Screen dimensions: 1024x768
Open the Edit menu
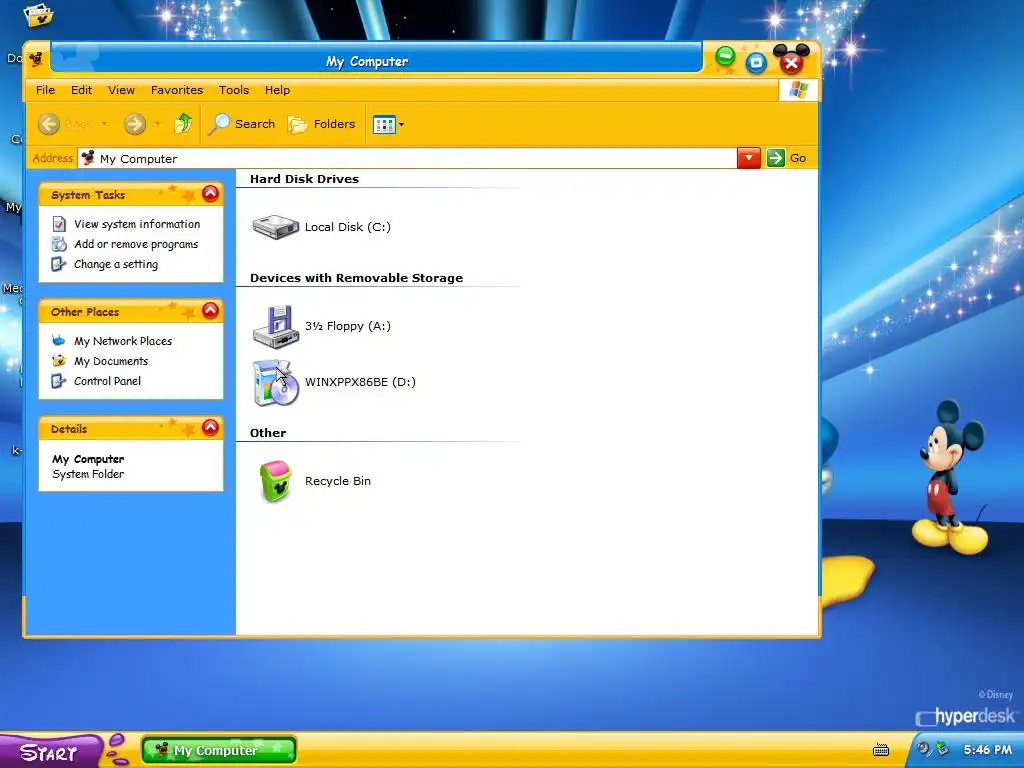[81, 90]
